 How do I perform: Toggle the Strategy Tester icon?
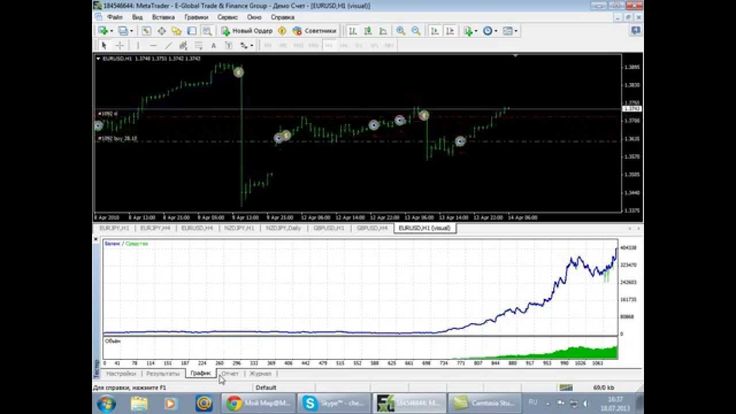coord(207,31)
